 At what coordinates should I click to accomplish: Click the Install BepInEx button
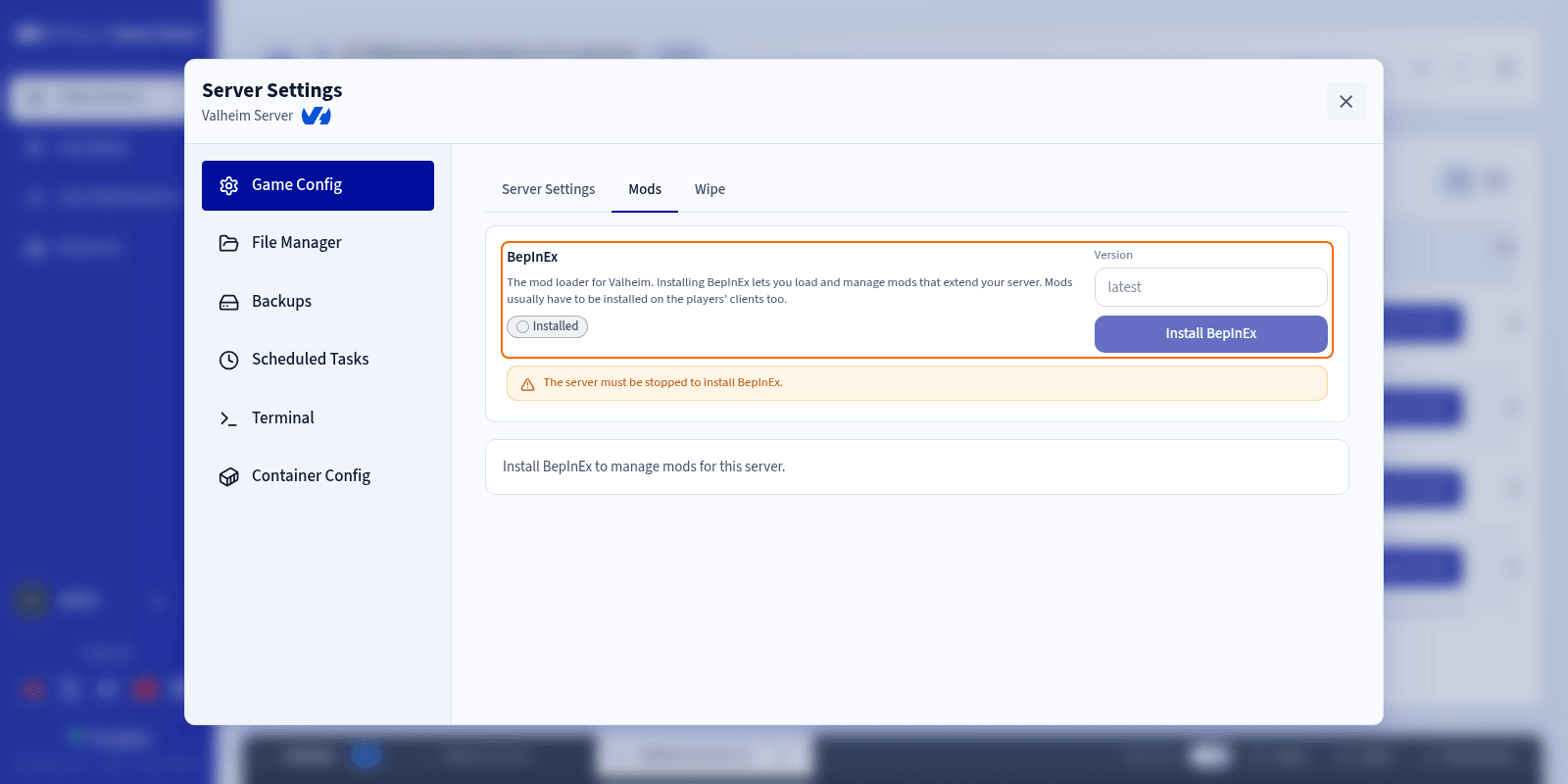(1210, 333)
